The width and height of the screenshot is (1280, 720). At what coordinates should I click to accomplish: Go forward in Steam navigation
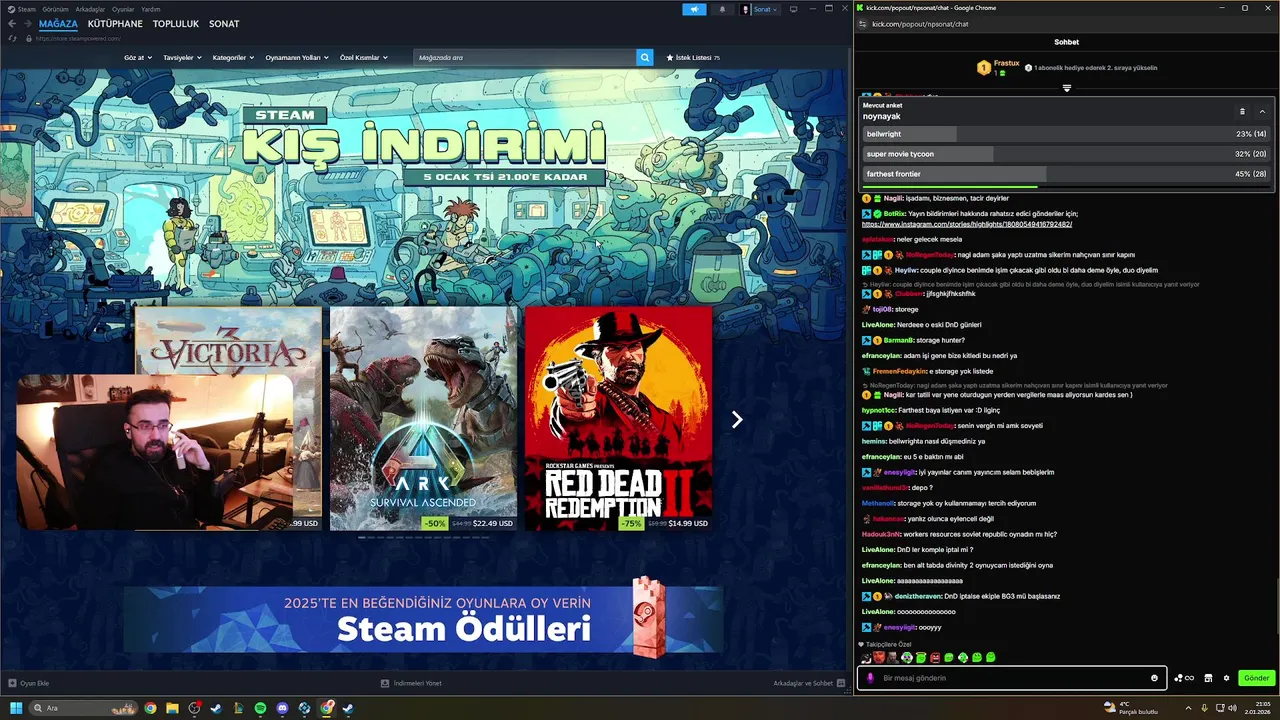pyautogui.click(x=27, y=23)
